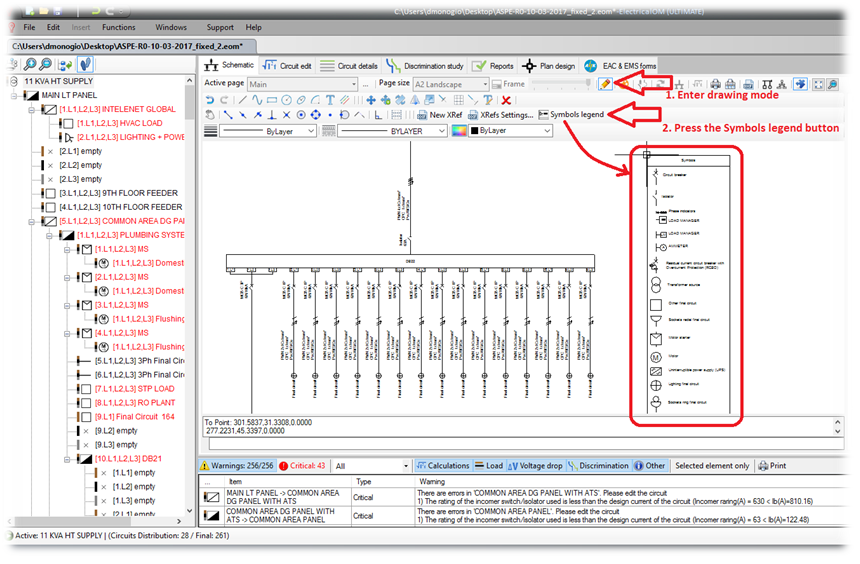Open the Support menu

220,27
